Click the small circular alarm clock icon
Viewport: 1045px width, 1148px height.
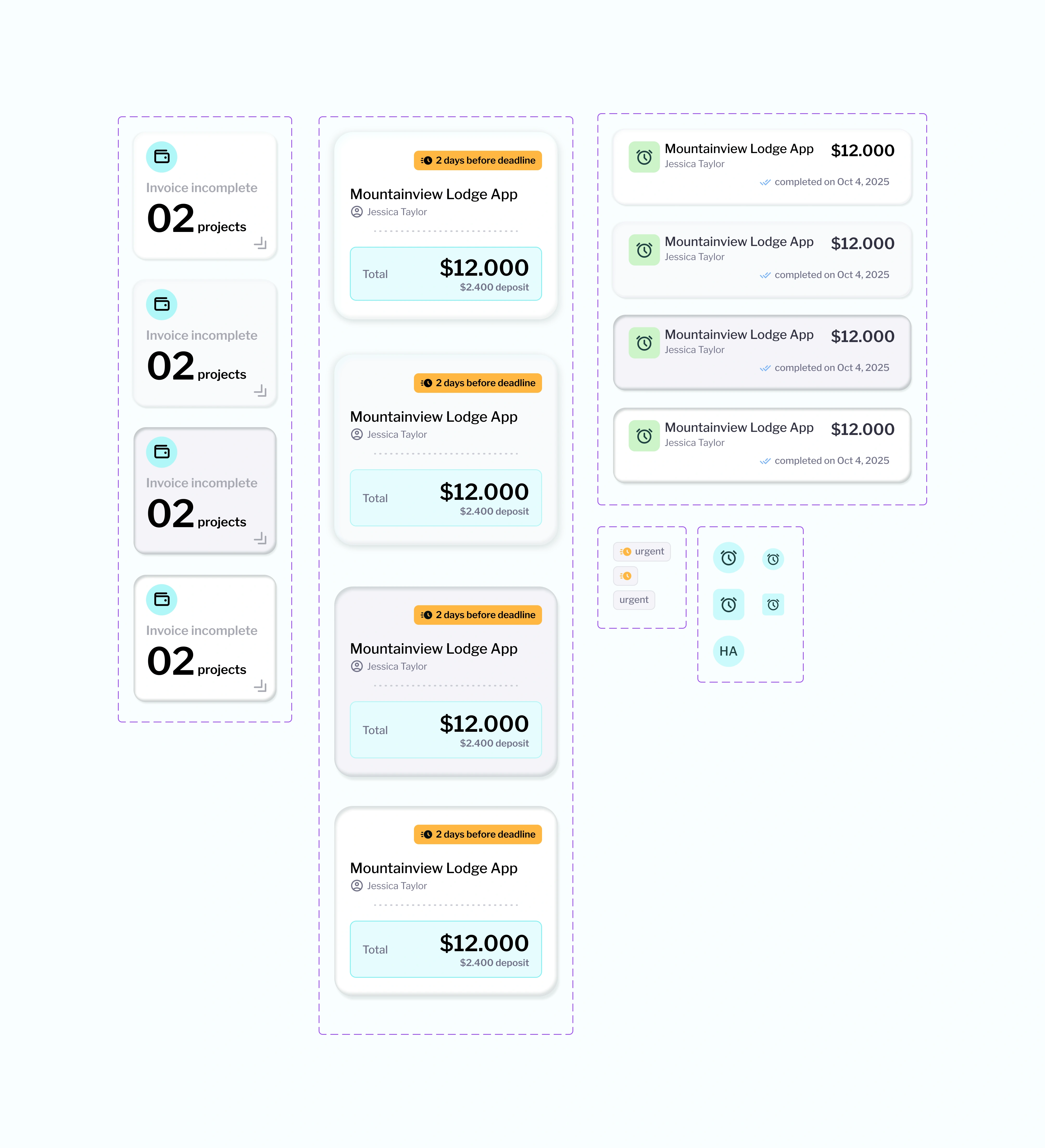pyautogui.click(x=773, y=559)
